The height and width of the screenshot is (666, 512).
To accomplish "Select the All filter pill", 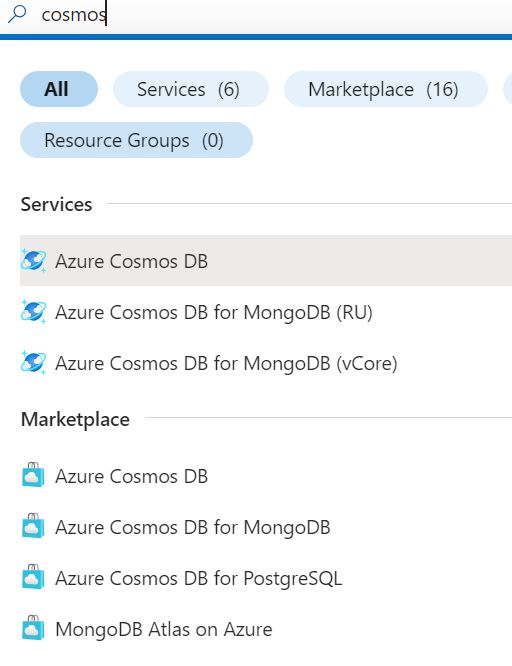I will 59,89.
